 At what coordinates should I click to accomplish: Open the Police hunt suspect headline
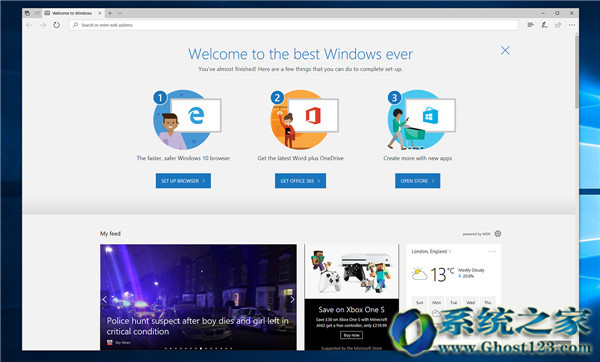coord(197,326)
